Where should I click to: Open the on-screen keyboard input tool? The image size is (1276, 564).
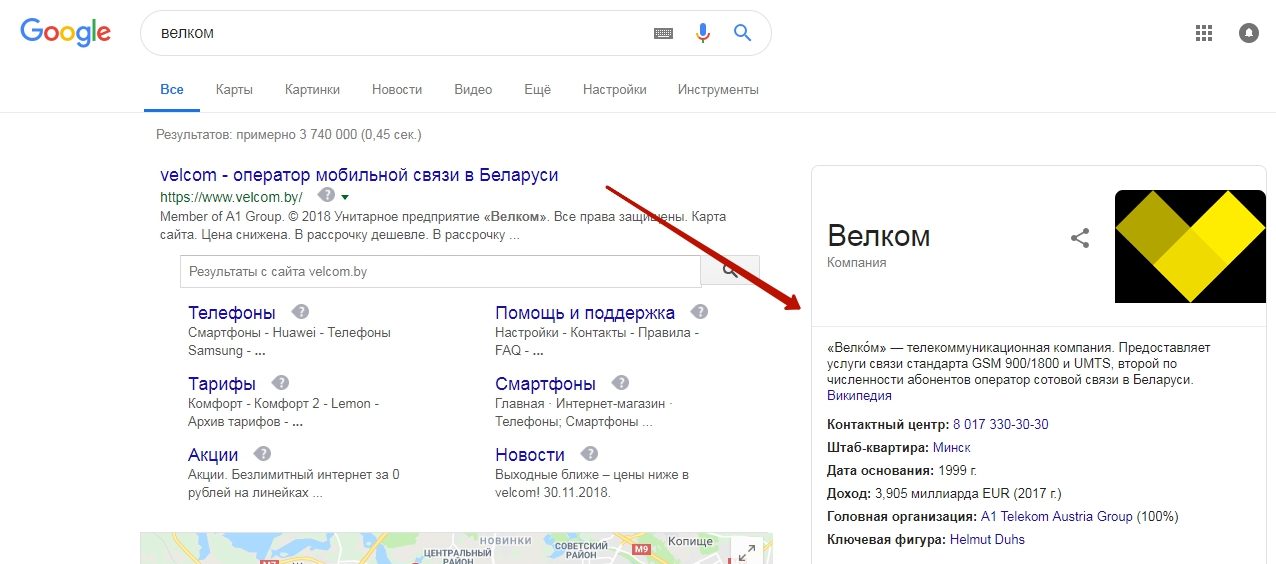pos(664,33)
